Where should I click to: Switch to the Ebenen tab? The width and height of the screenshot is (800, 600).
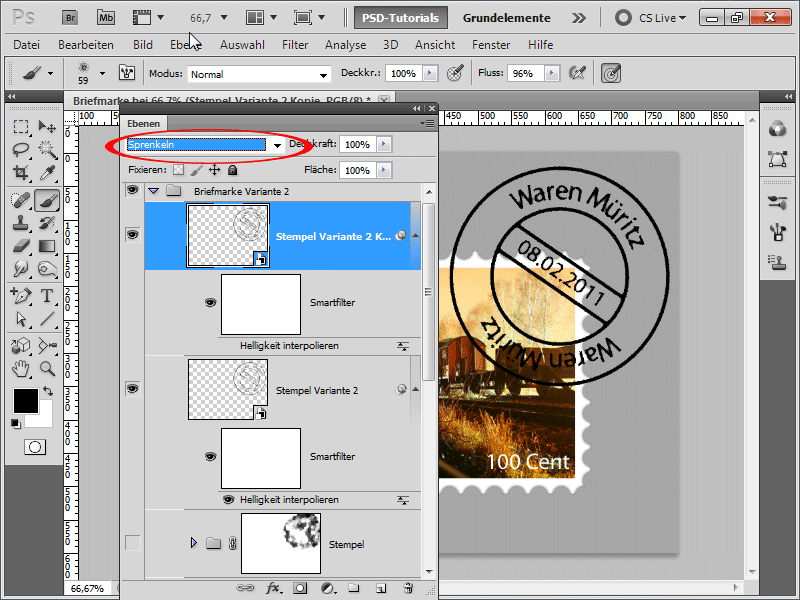143,123
